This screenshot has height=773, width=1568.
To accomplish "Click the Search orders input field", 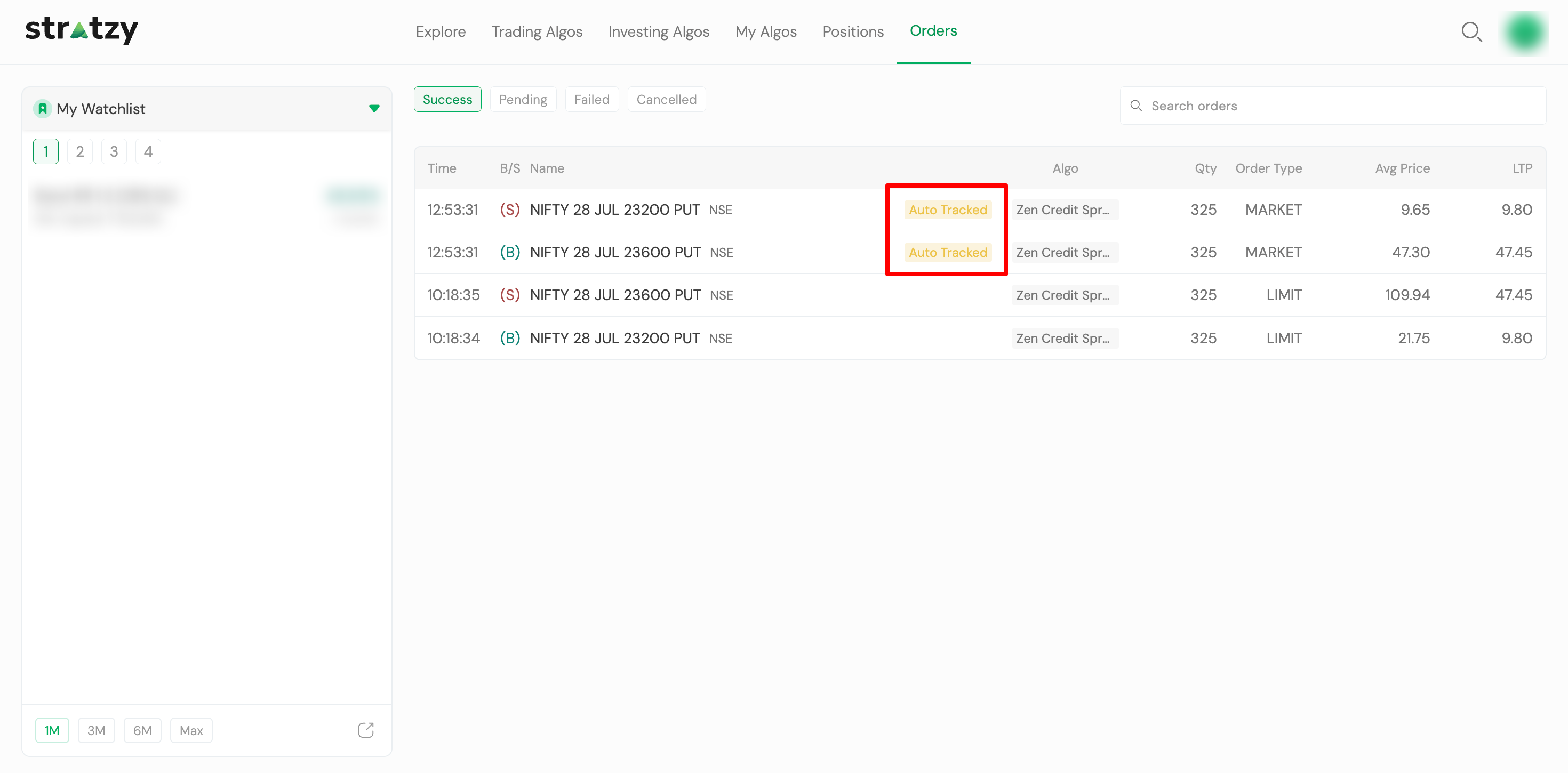I will click(x=1332, y=106).
